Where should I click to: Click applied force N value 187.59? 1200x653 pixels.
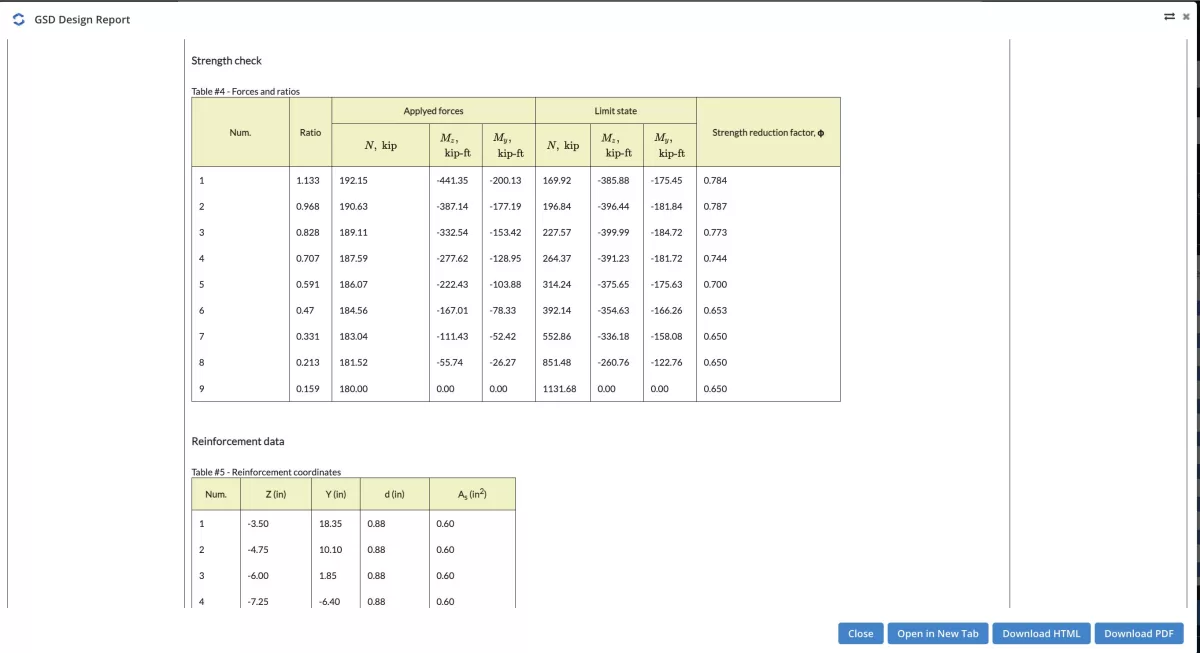[353, 258]
